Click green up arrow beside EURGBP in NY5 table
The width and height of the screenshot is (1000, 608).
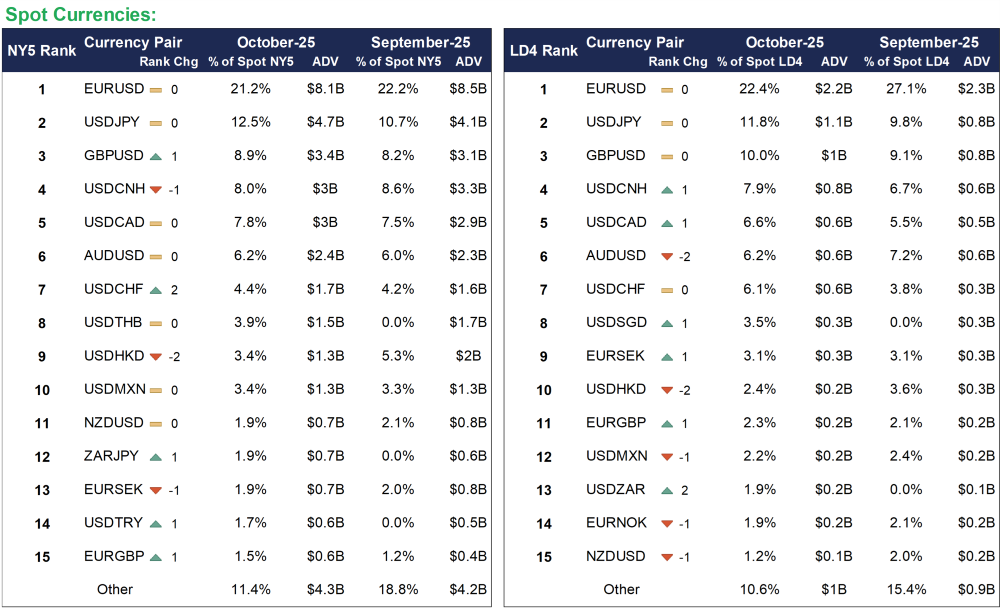(155, 557)
